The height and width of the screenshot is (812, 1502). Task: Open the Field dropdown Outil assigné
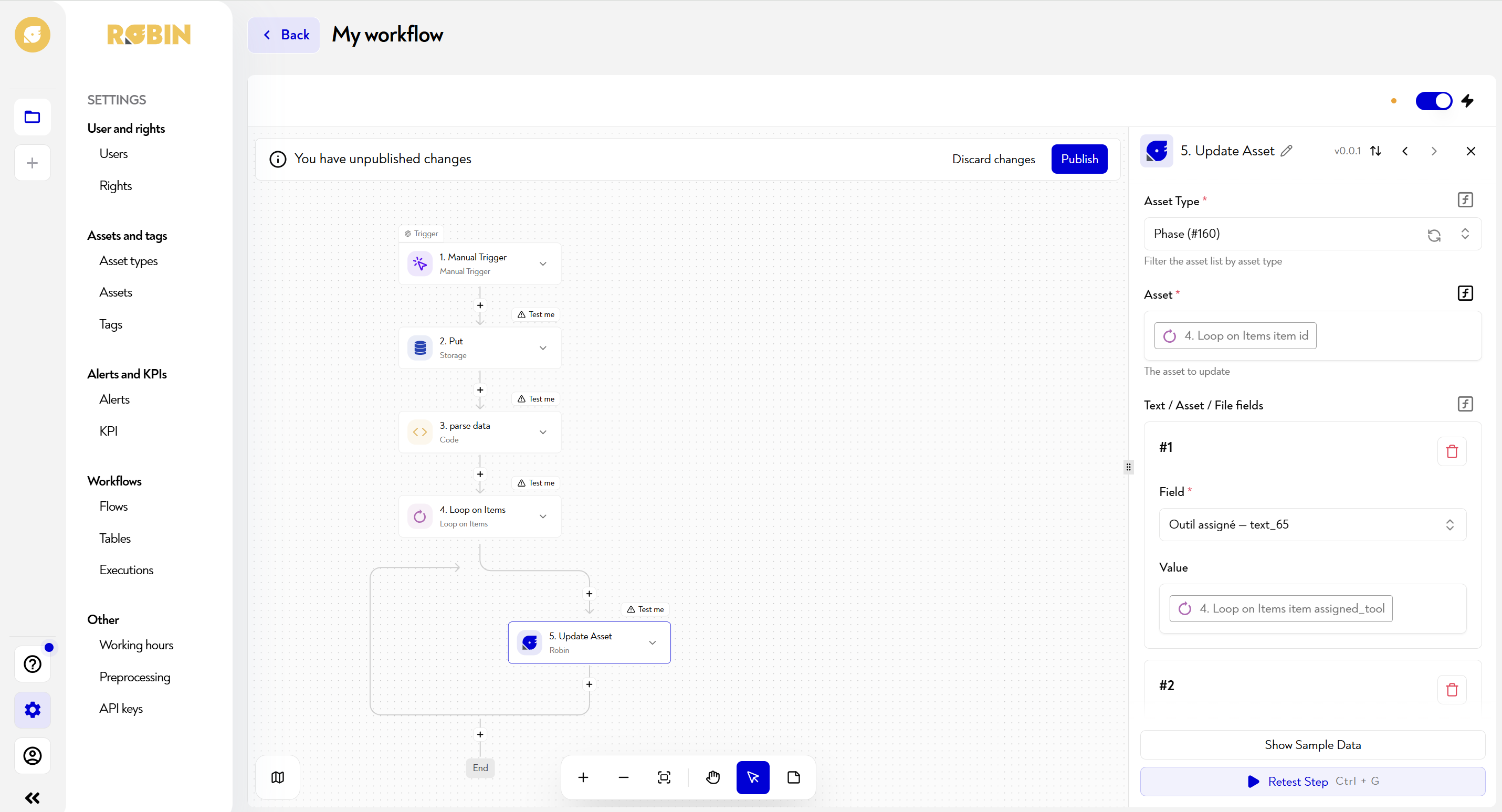coord(1312,524)
